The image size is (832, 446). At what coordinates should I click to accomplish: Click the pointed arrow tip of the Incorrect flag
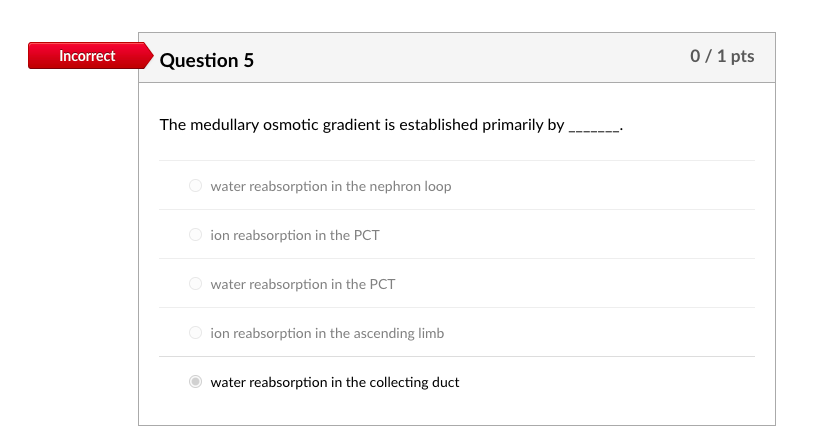(x=149, y=56)
